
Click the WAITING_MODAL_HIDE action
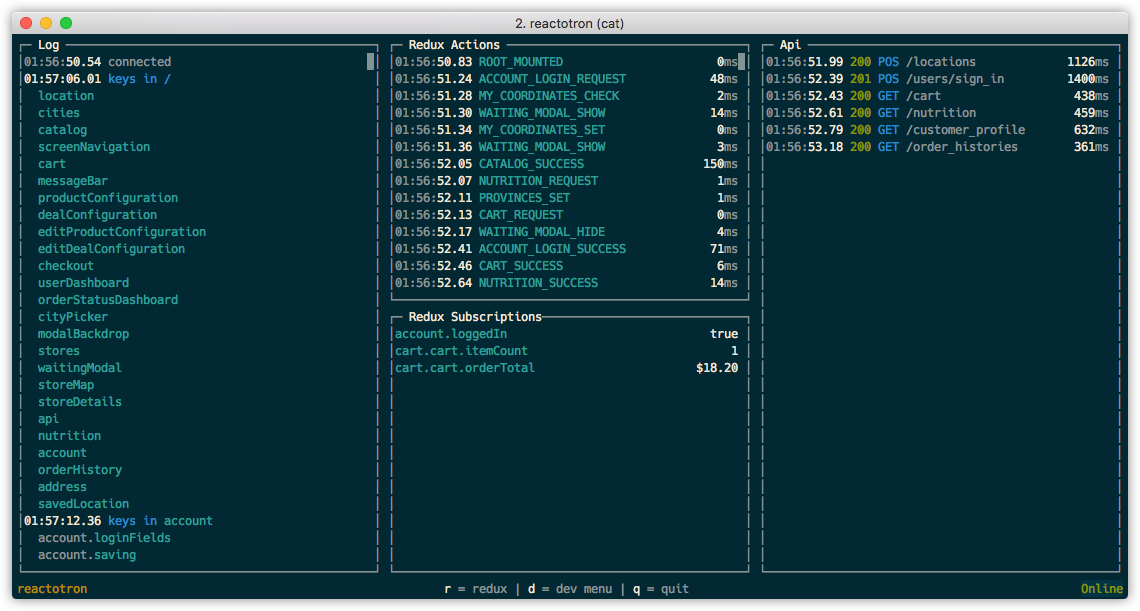566,231
